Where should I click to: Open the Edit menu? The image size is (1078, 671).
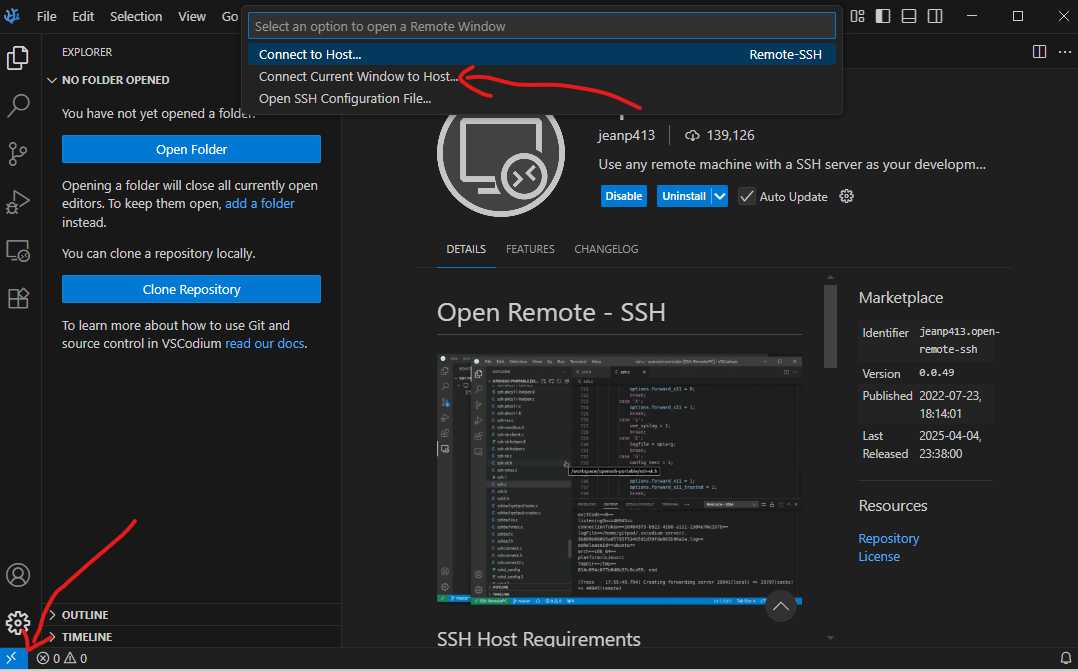(83, 16)
